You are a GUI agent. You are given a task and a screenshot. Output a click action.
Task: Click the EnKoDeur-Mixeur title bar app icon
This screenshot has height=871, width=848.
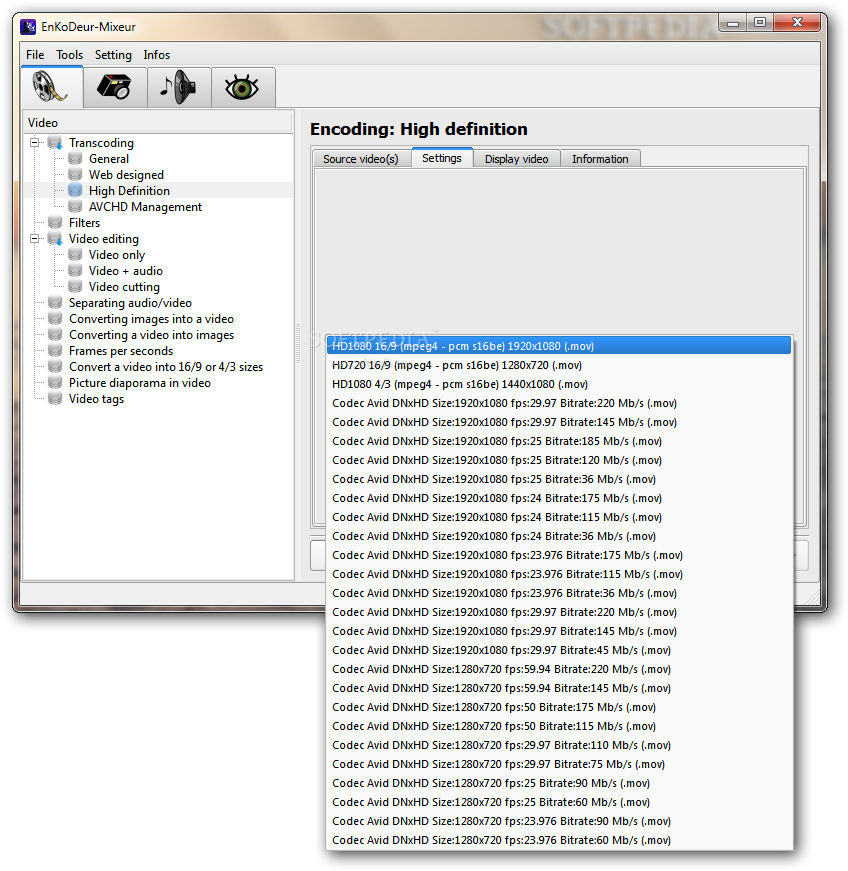click(28, 27)
